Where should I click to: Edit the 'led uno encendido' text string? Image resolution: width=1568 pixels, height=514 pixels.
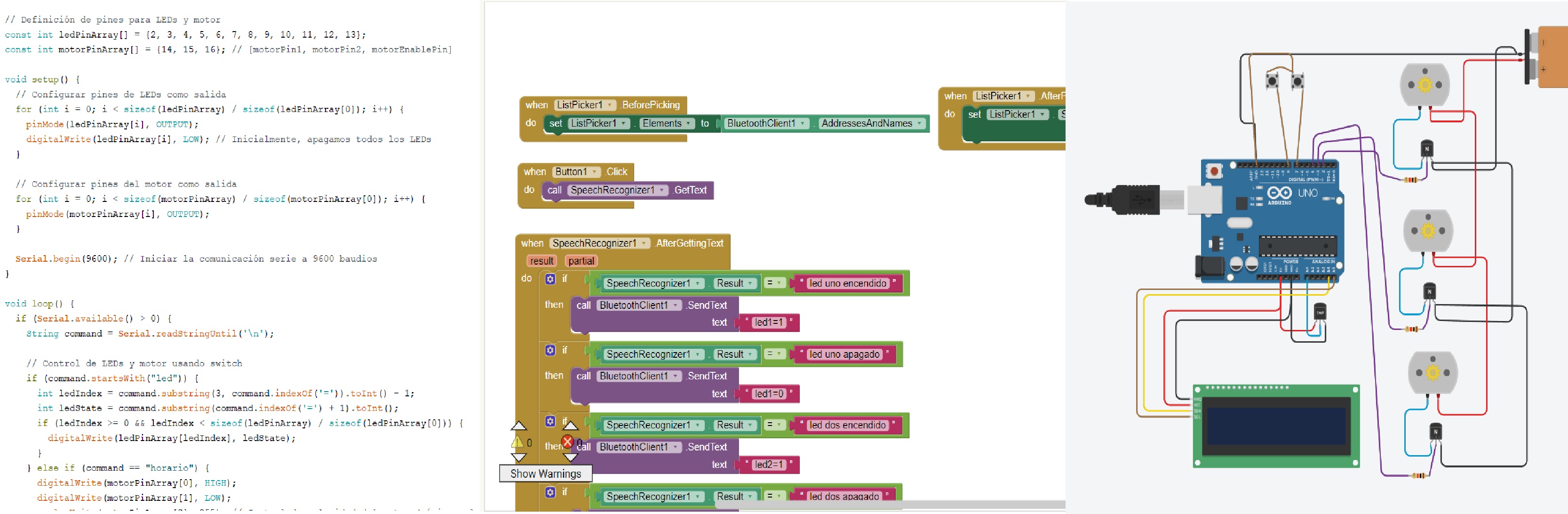pos(847,283)
